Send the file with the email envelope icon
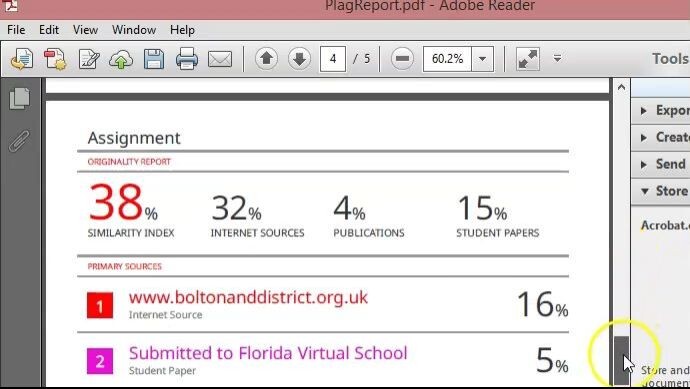The width and height of the screenshot is (690, 389). pos(220,59)
